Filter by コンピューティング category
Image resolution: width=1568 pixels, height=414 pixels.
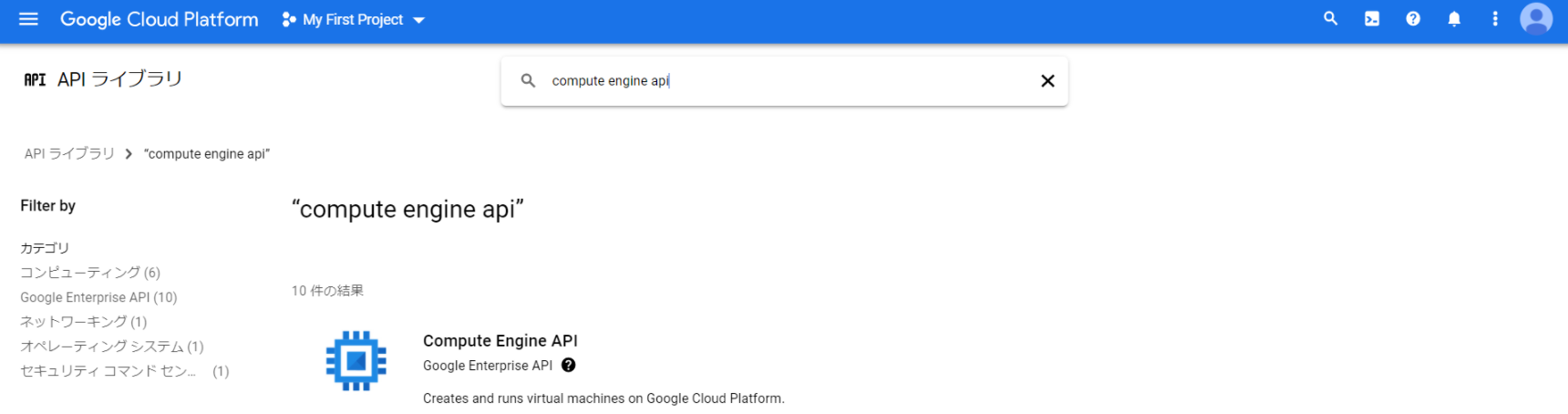click(x=90, y=273)
